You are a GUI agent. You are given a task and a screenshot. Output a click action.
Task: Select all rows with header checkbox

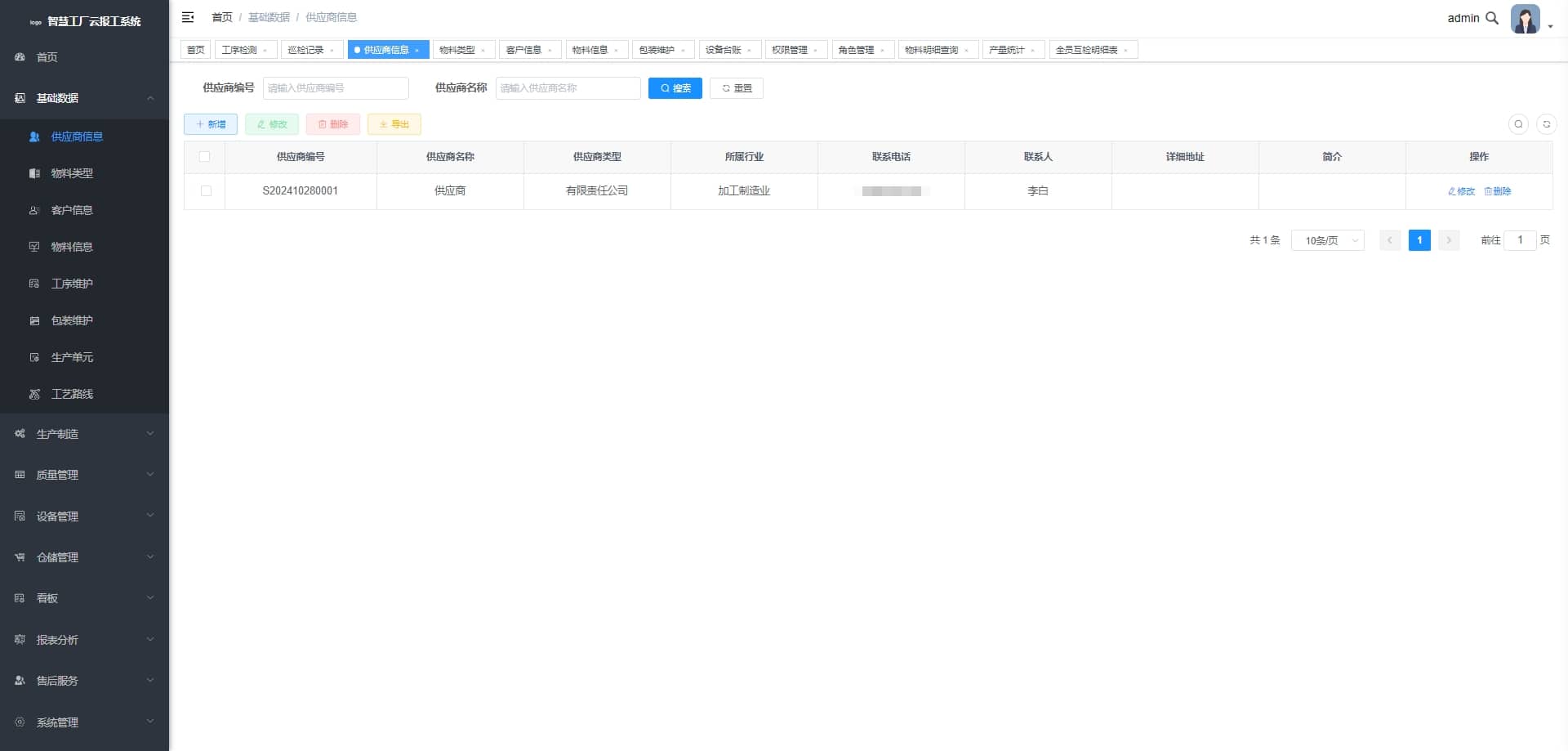click(205, 157)
